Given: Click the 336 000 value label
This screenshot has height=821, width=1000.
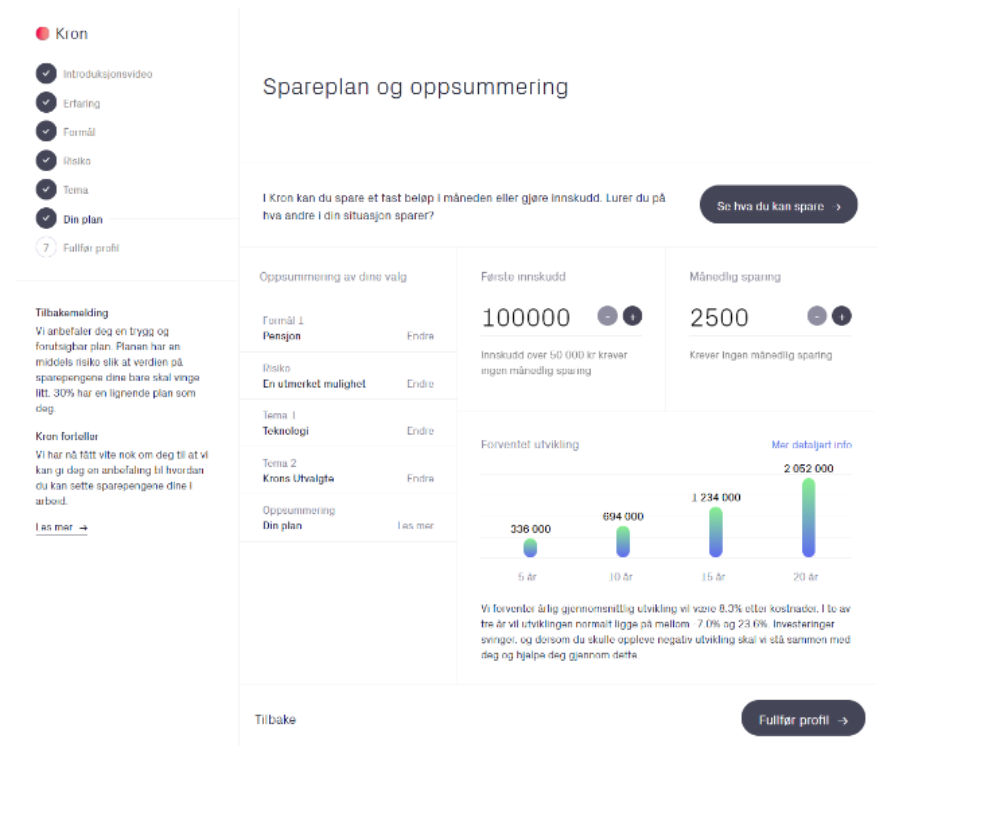Looking at the screenshot, I should pyautogui.click(x=531, y=529).
